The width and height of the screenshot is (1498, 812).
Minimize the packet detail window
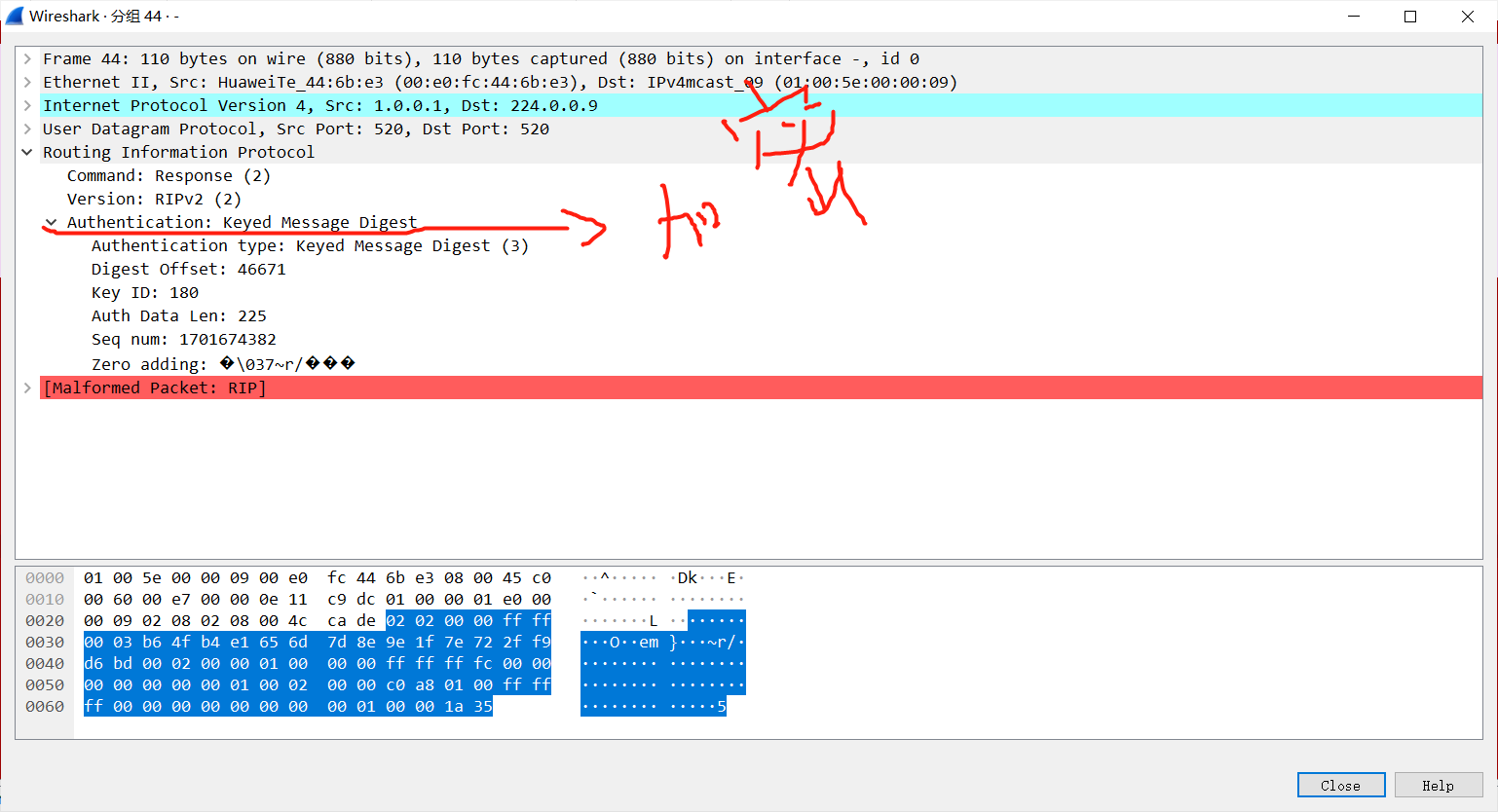tap(1354, 17)
